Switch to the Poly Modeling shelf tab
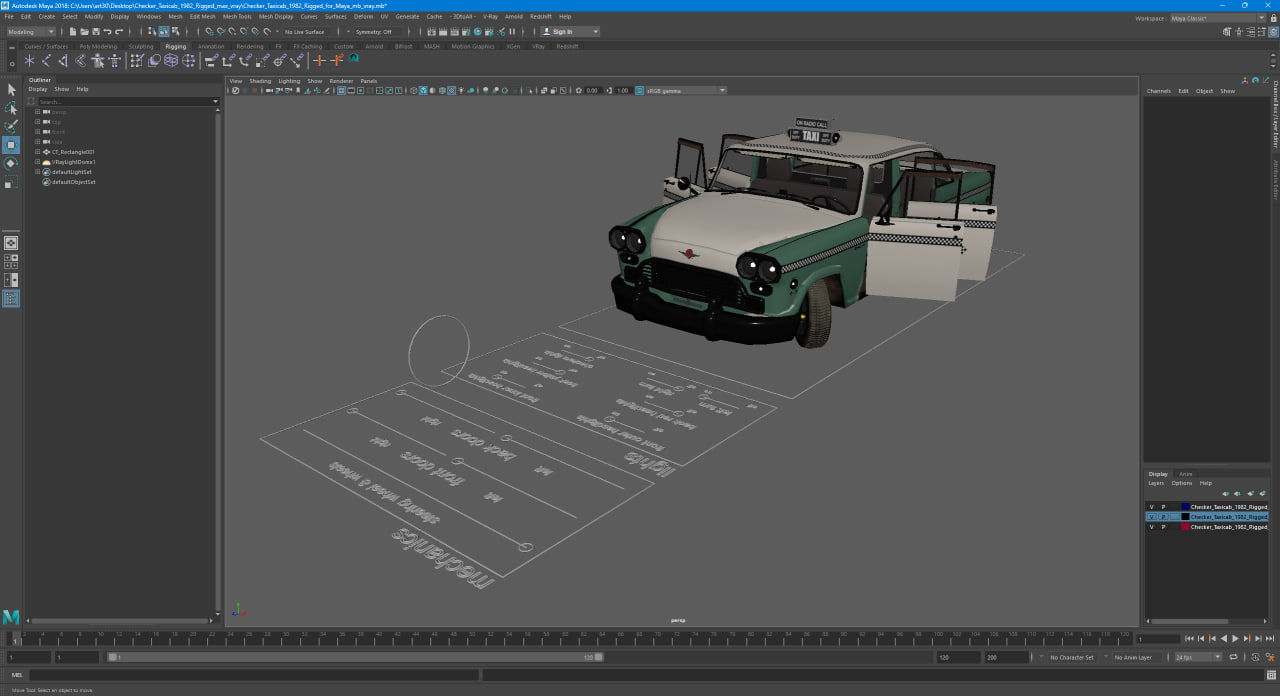This screenshot has width=1280, height=696. click(x=97, y=46)
